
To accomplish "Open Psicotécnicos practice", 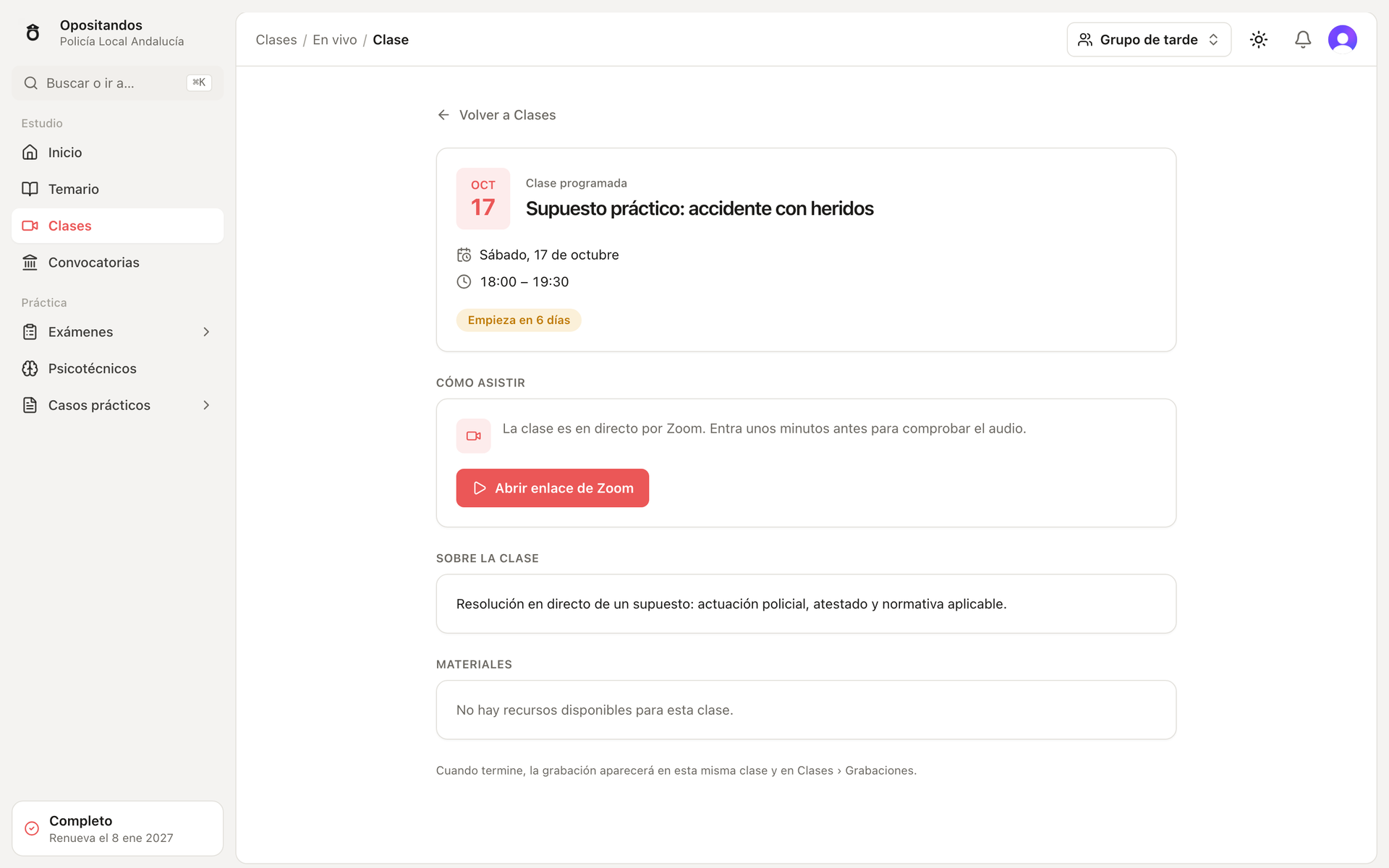I will pyautogui.click(x=117, y=369).
